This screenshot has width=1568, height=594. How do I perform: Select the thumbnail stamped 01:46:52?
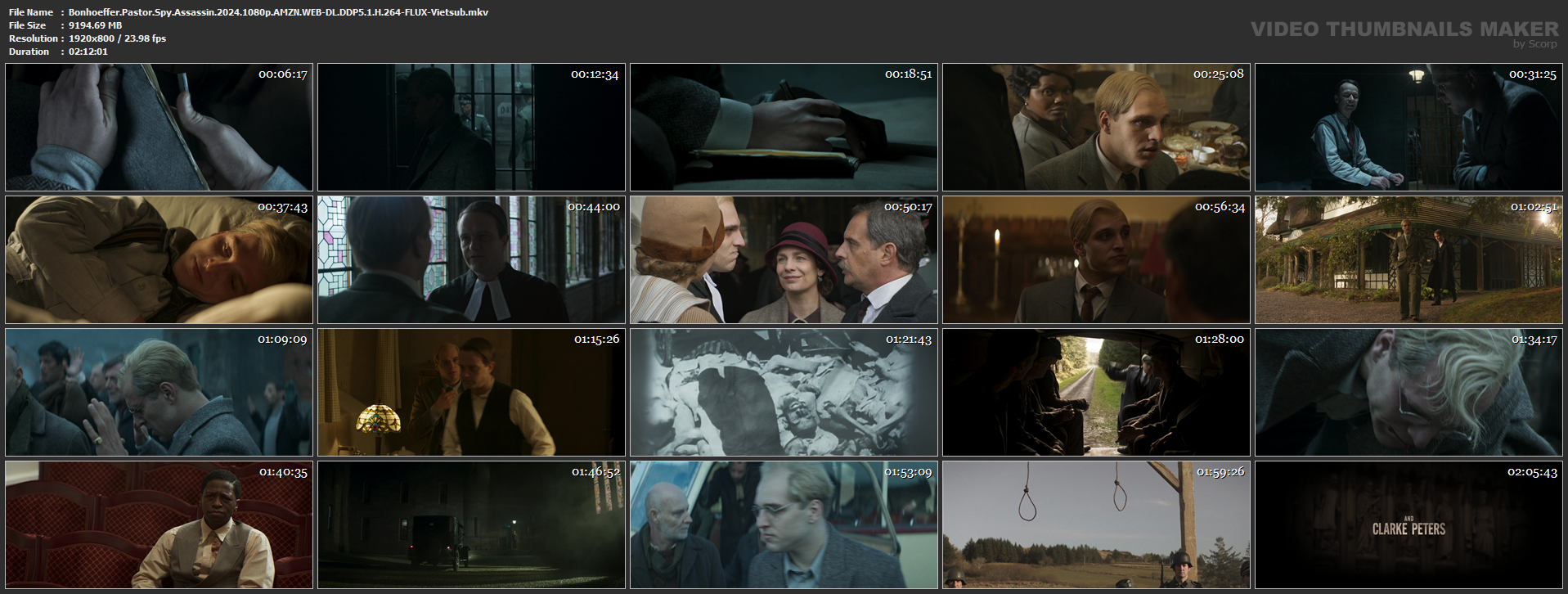point(472,525)
